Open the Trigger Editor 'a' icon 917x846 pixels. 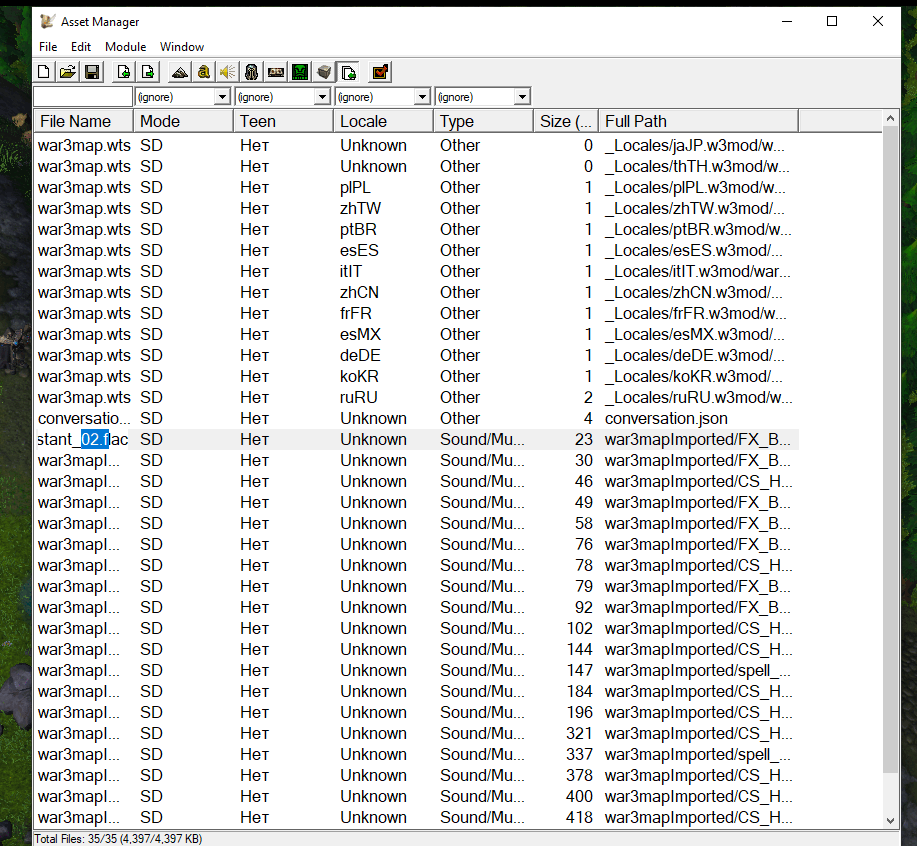click(x=204, y=72)
